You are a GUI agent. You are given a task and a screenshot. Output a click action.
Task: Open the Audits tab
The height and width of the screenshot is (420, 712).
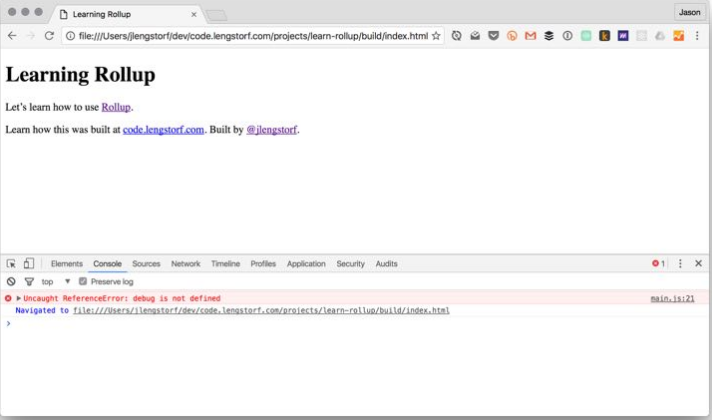[386, 264]
